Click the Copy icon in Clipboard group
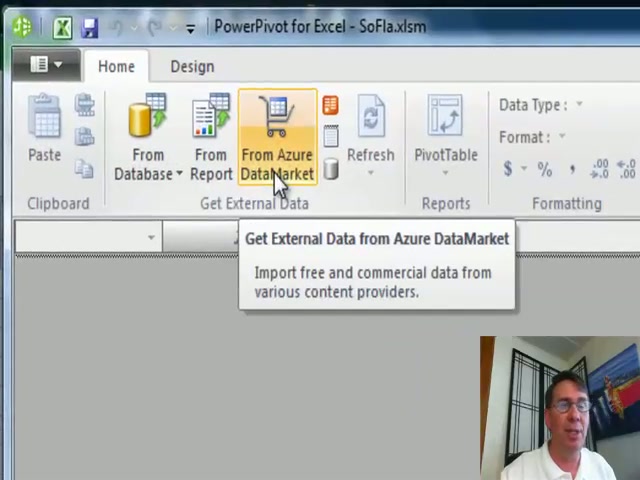Viewport: 640px width, 480px height. point(84,169)
